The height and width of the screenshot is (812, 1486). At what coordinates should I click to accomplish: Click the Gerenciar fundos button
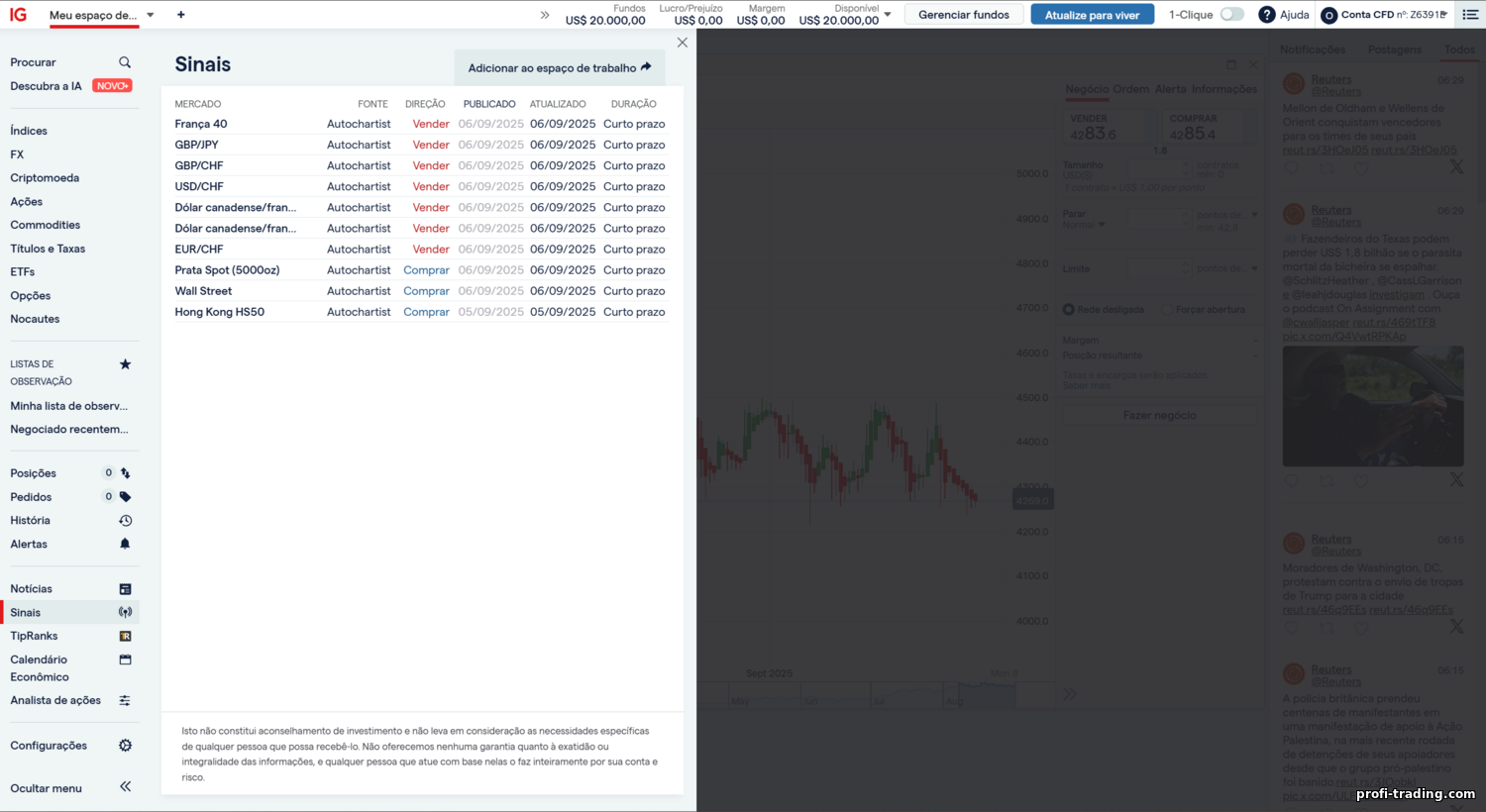pos(963,15)
